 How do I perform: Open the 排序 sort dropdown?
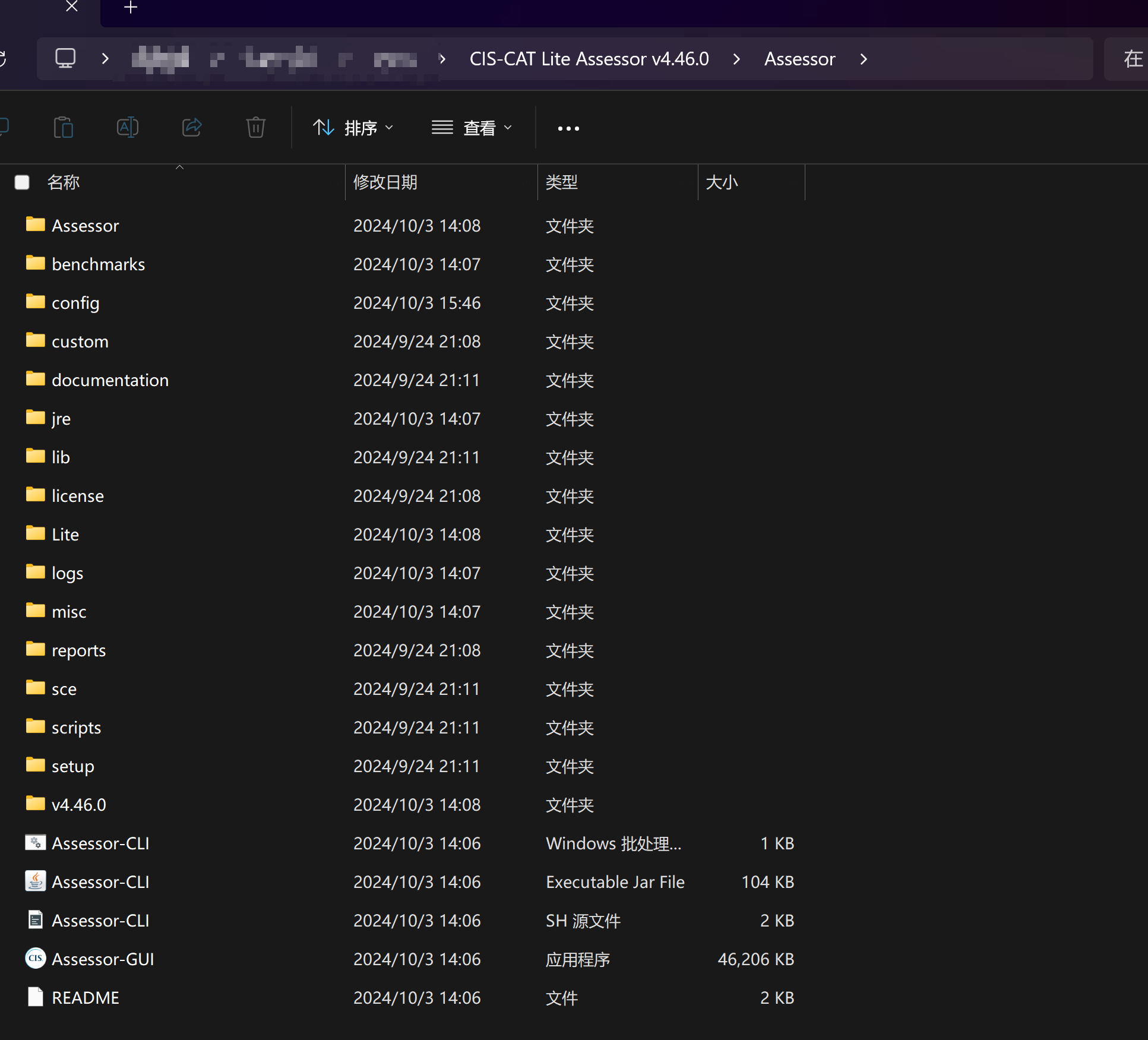point(353,128)
